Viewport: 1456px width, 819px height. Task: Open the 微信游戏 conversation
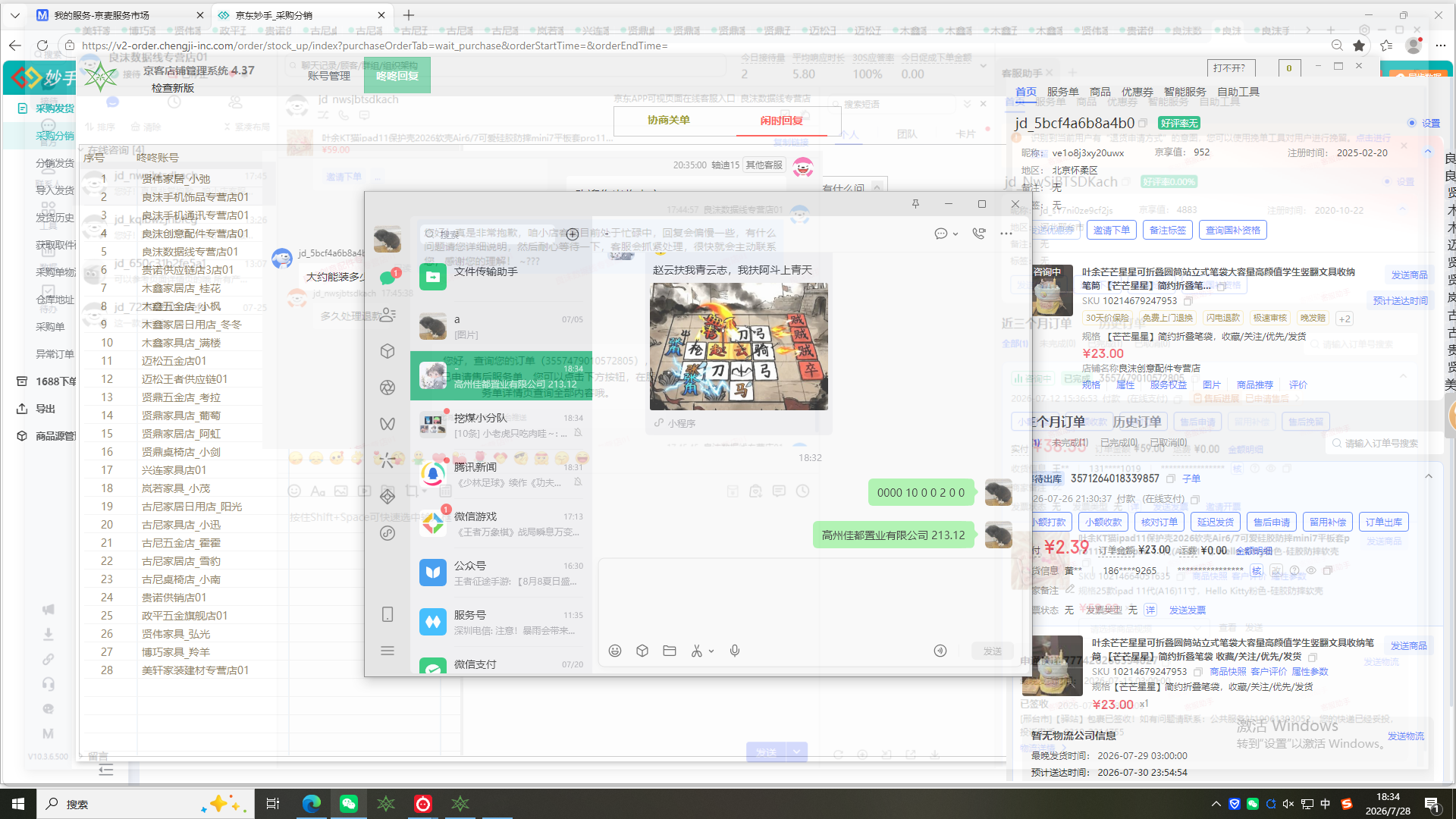pyautogui.click(x=501, y=523)
